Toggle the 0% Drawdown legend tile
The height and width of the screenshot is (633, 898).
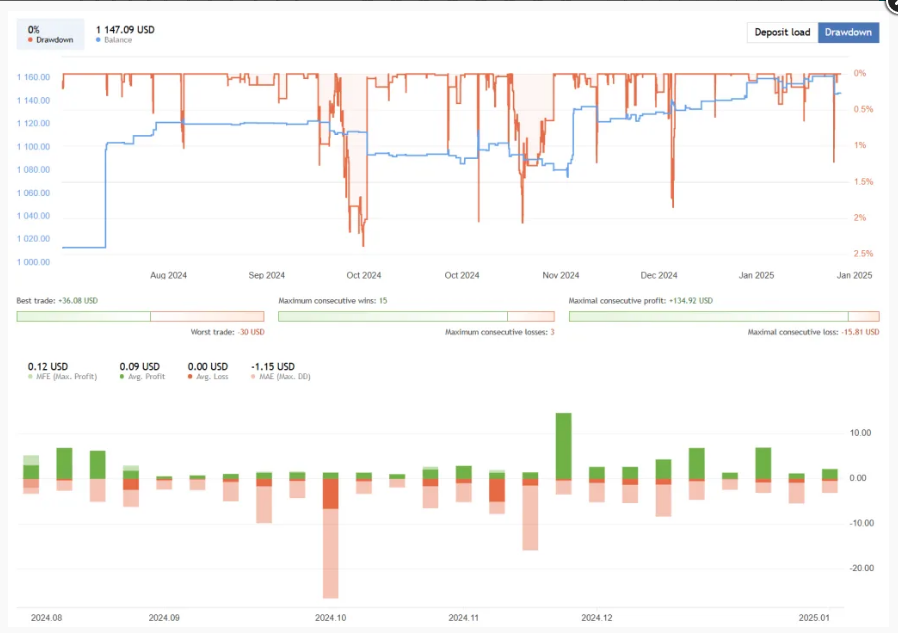[50, 34]
